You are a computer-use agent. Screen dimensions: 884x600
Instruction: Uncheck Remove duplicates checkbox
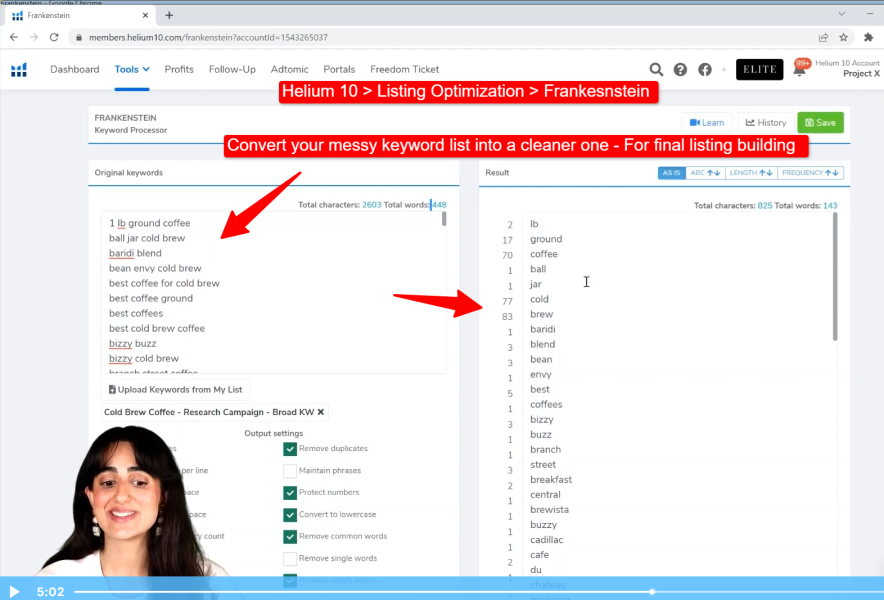point(290,449)
